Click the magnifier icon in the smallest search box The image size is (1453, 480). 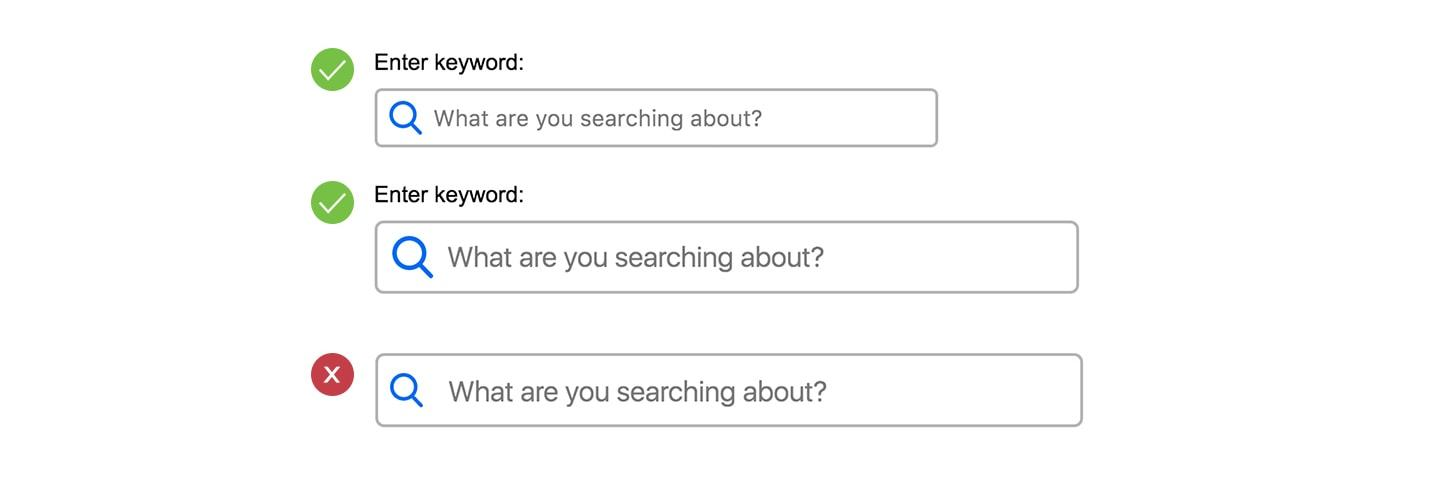[x=405, y=118]
